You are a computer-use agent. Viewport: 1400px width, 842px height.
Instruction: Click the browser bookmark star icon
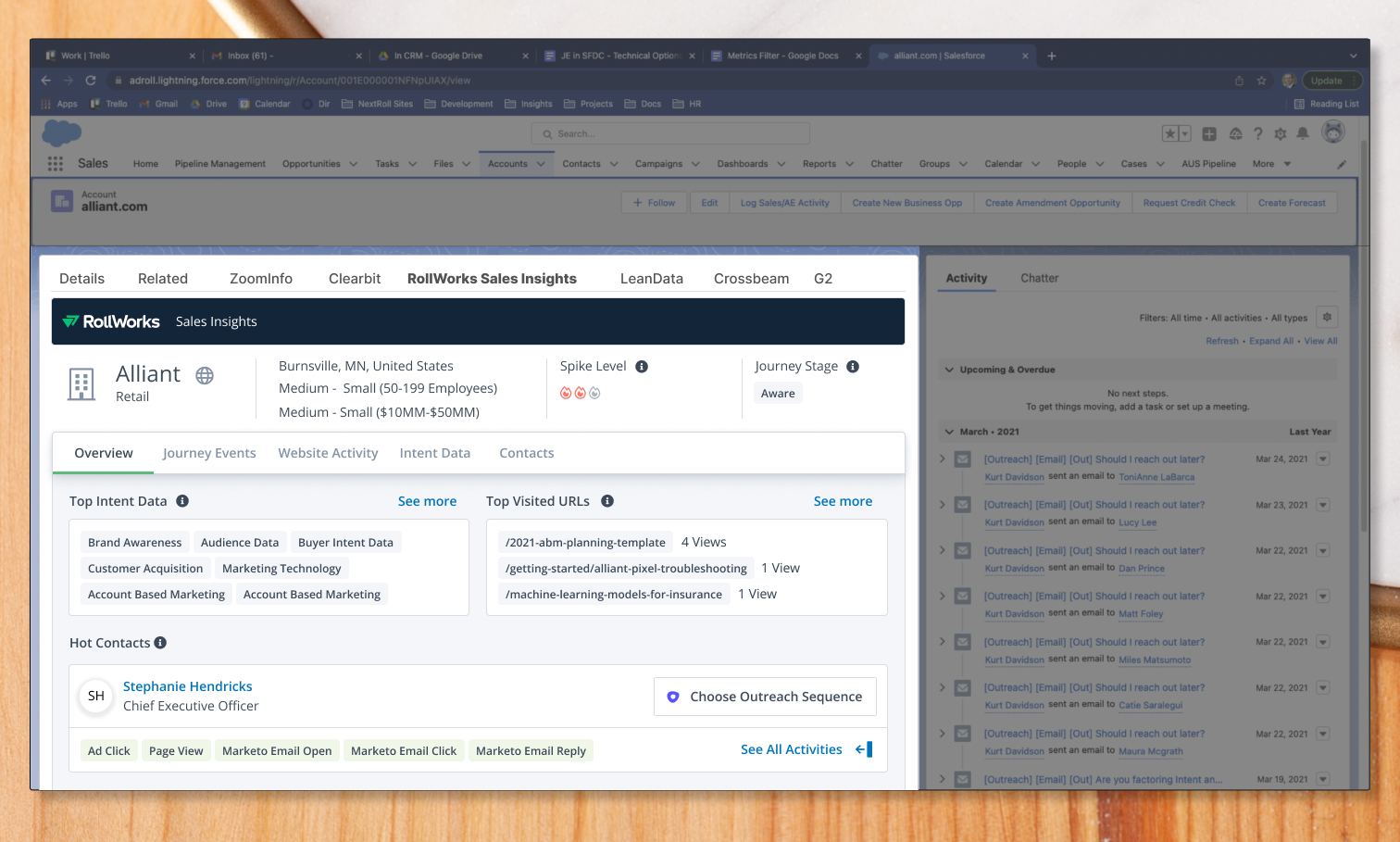click(x=1261, y=81)
